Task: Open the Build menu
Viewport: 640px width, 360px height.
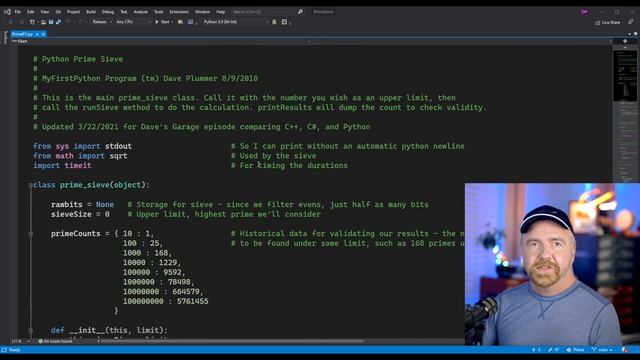Action: 91,12
